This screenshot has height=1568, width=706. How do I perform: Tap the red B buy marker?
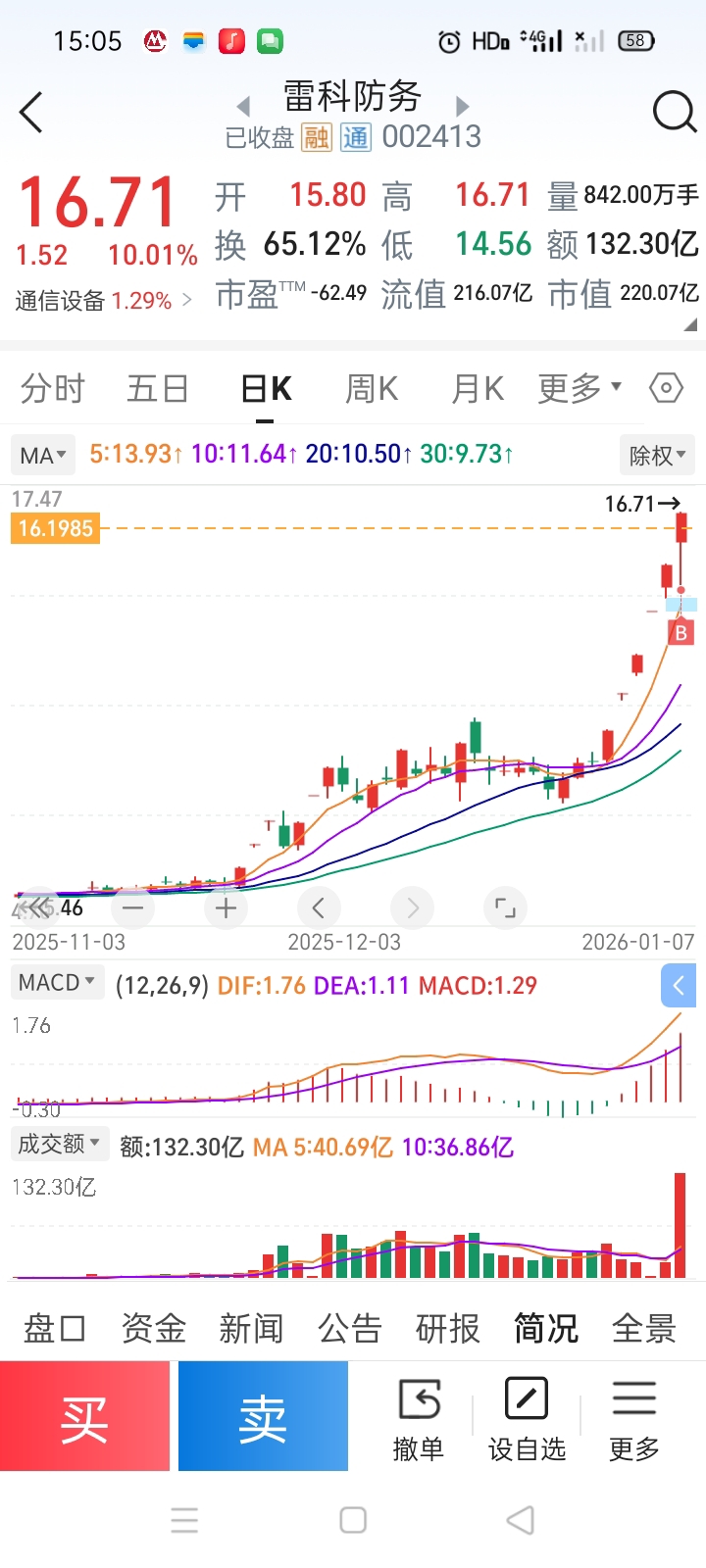681,633
